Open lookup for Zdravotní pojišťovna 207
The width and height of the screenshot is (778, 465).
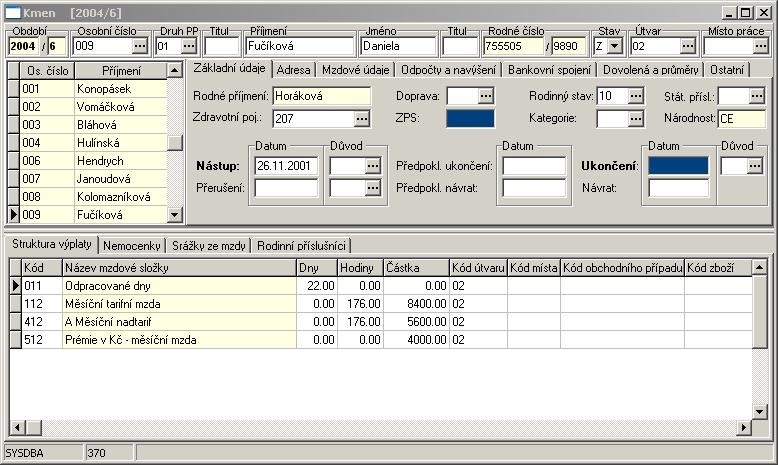tap(361, 118)
